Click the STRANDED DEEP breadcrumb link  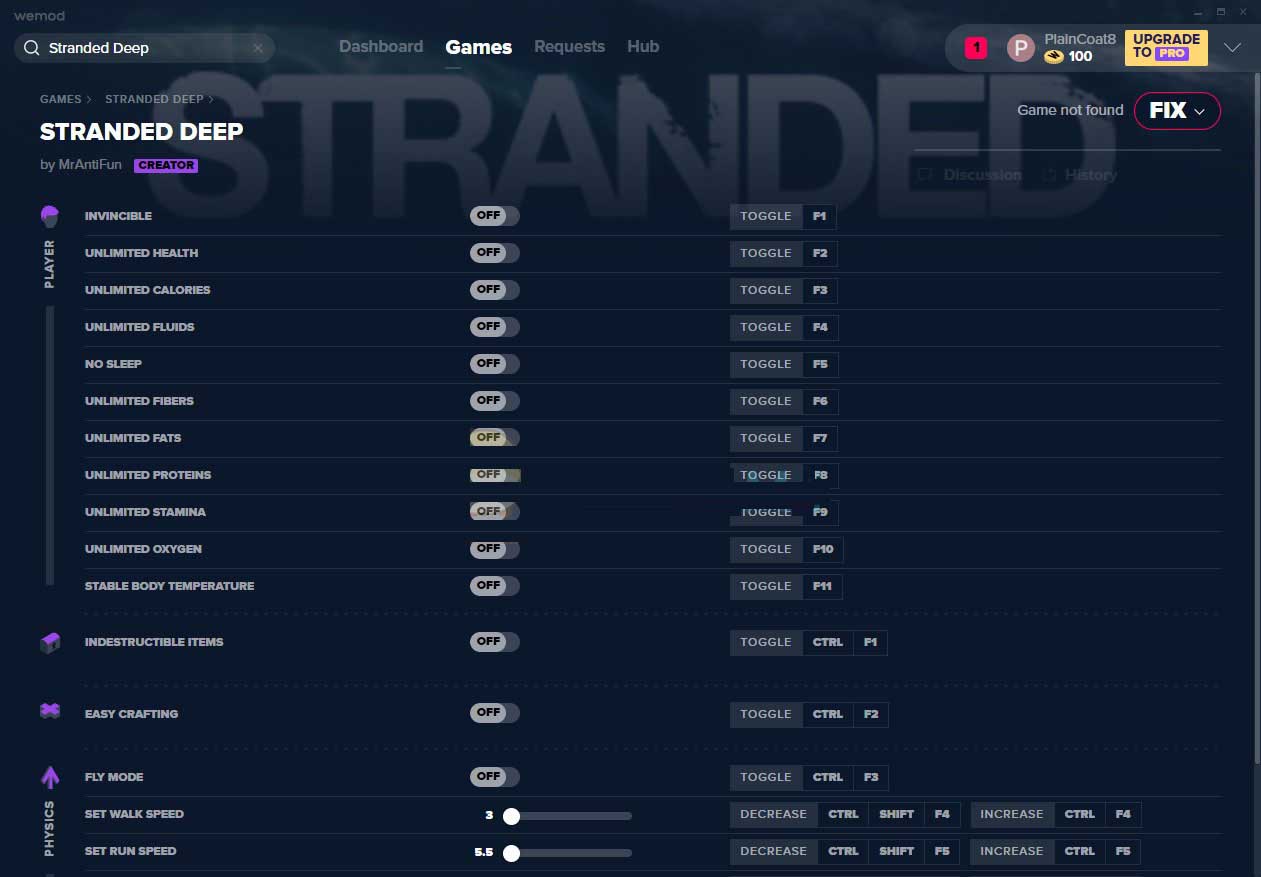[x=154, y=99]
